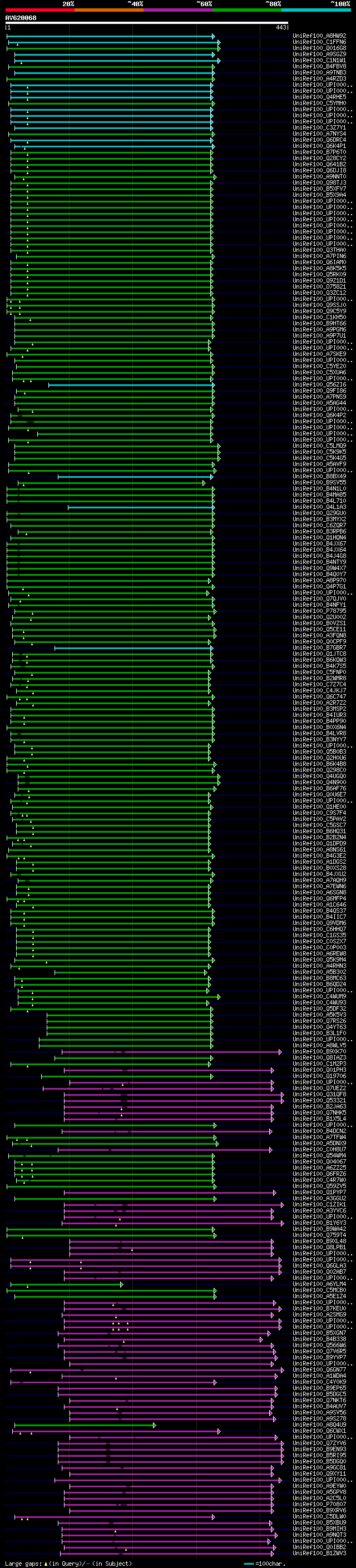Open hit UniRef100_A9NNT0

coord(319,176)
